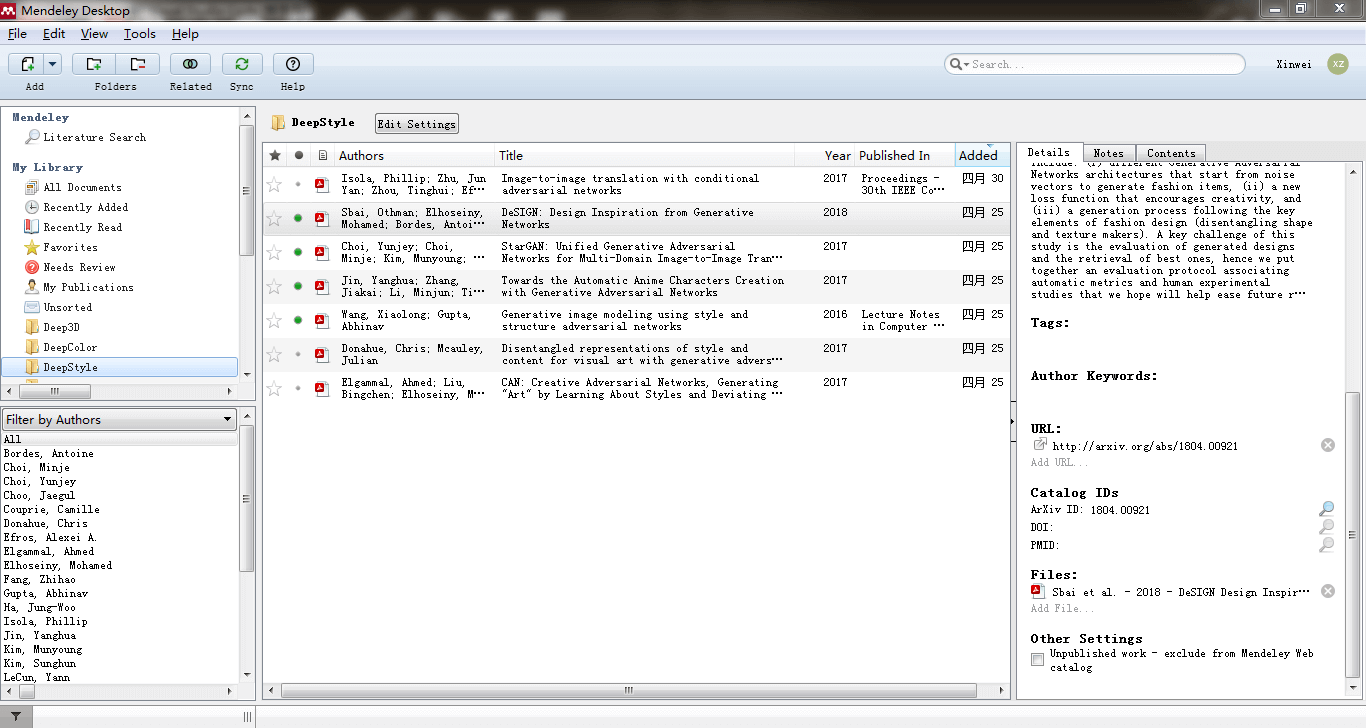Click the create new folder icon
1366x728 pixels.
coord(93,64)
